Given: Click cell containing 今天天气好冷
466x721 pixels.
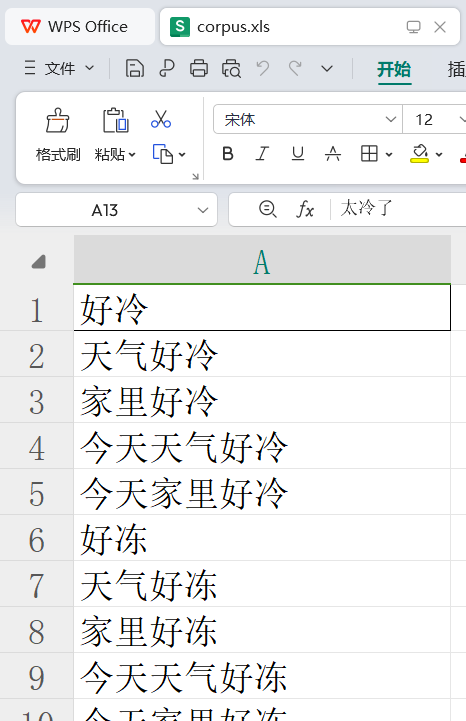Looking at the screenshot, I should [262, 446].
